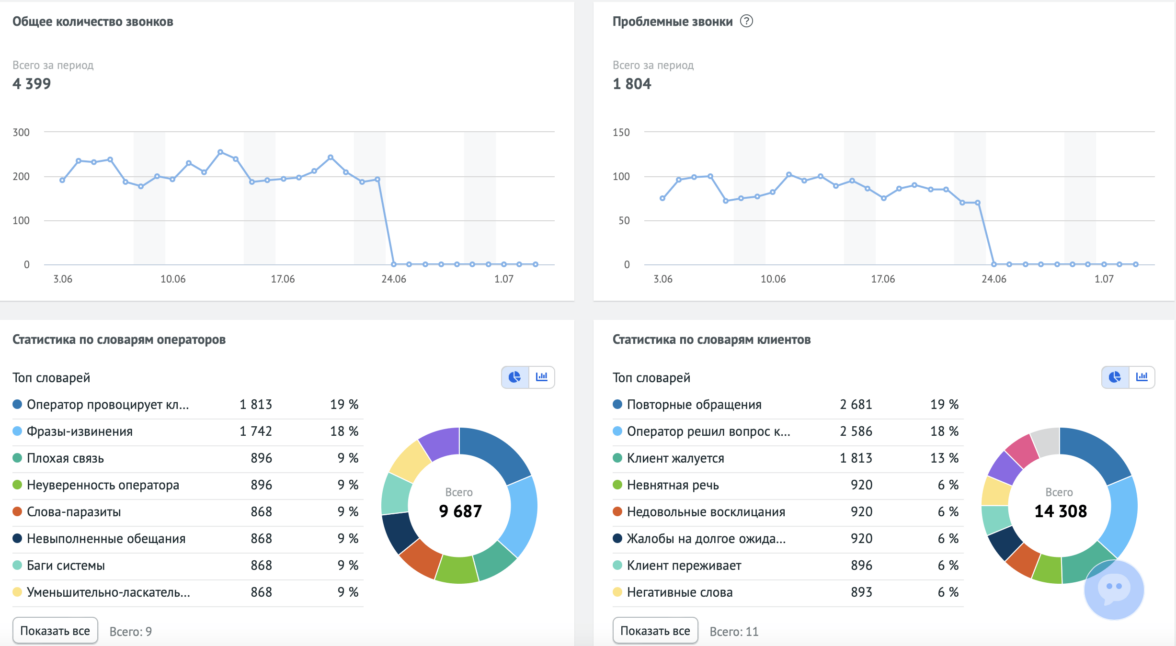Click the 24.06 data point on total calls chart
Image resolution: width=1176 pixels, height=646 pixels.
pos(393,264)
